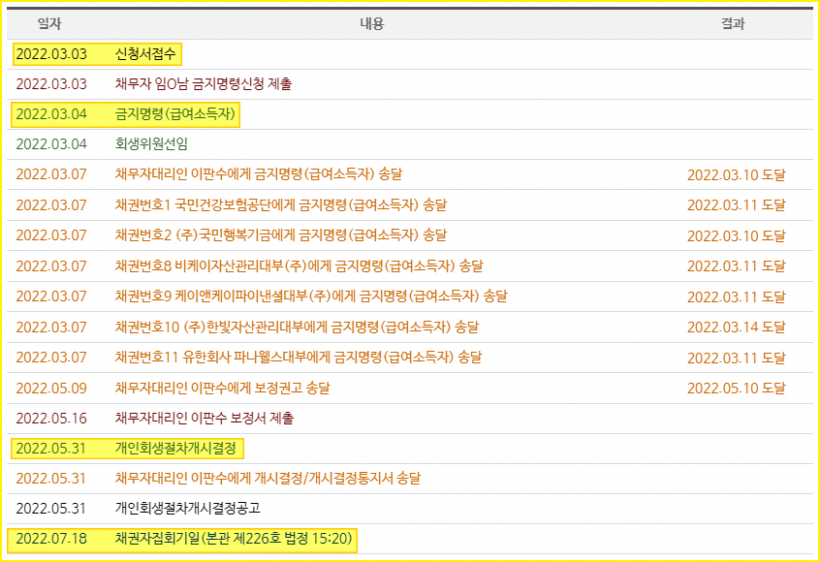Click 2022.03.10 도달 result for 국민행복기금 row
This screenshot has width=820, height=562.
(736, 236)
